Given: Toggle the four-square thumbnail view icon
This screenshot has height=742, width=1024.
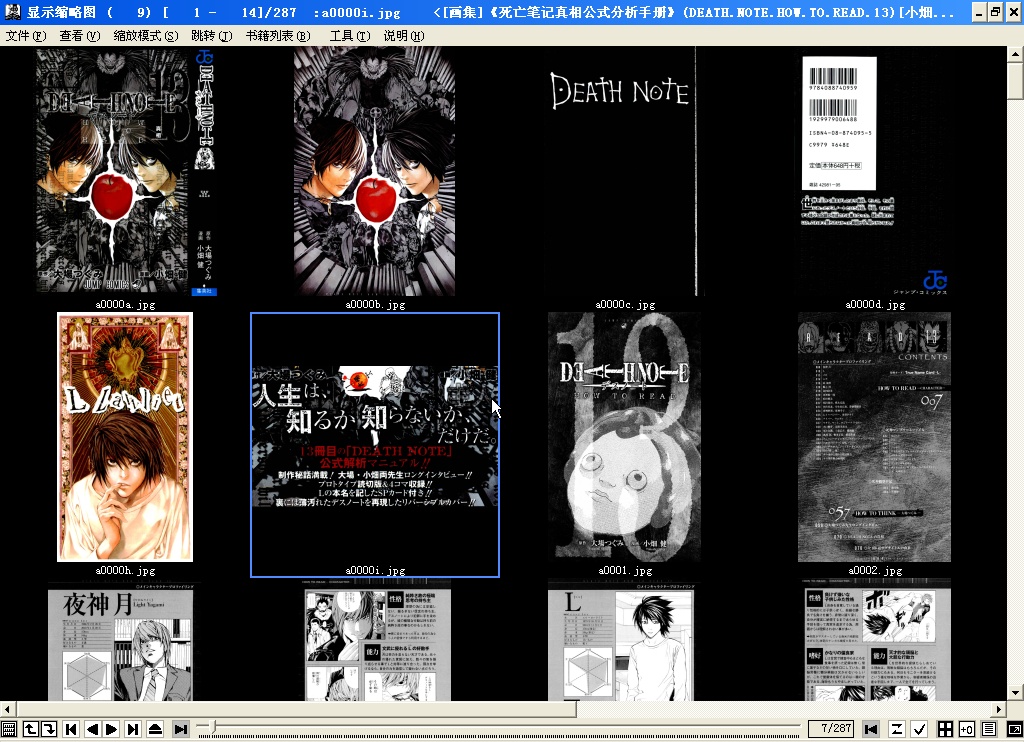Looking at the screenshot, I should tap(945, 729).
